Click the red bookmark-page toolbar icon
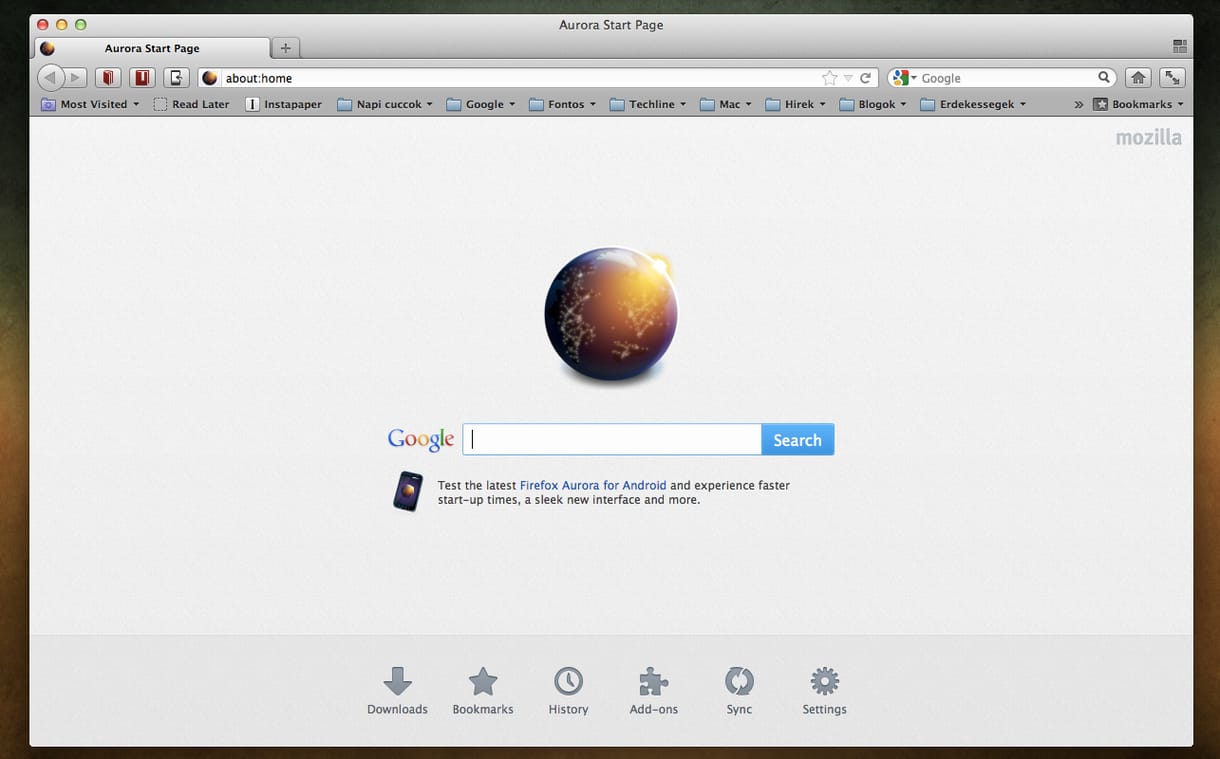The height and width of the screenshot is (759, 1220). 142,78
